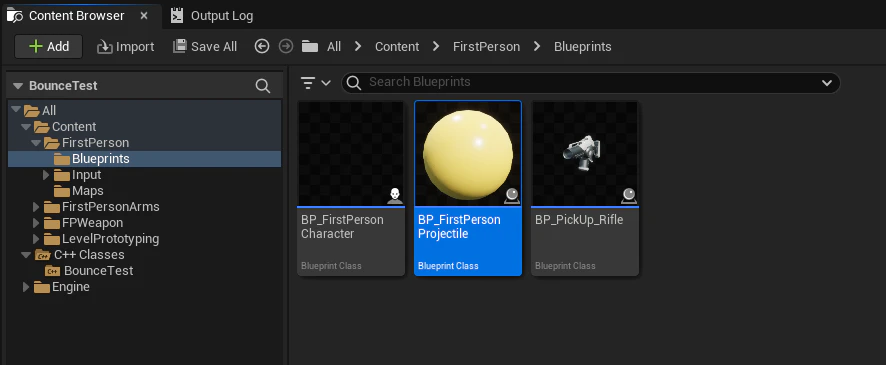Select the BounceTest C++ module folder
Viewport: 886px width, 365px height.
(99, 271)
